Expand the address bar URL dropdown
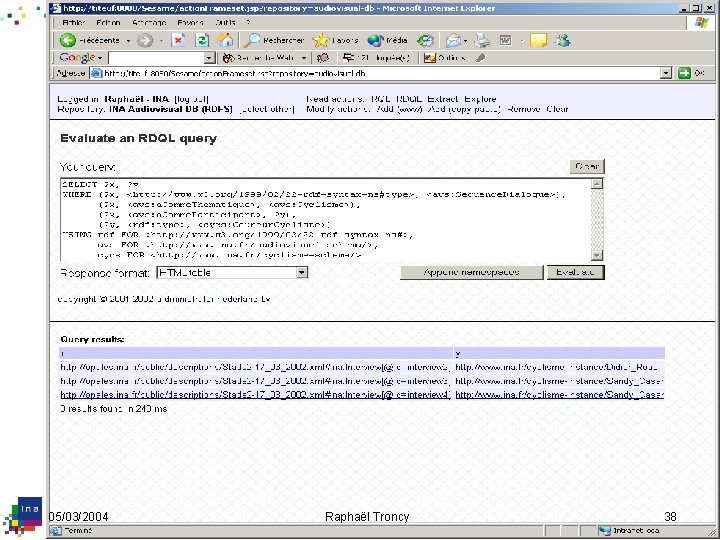 pyautogui.click(x=665, y=73)
